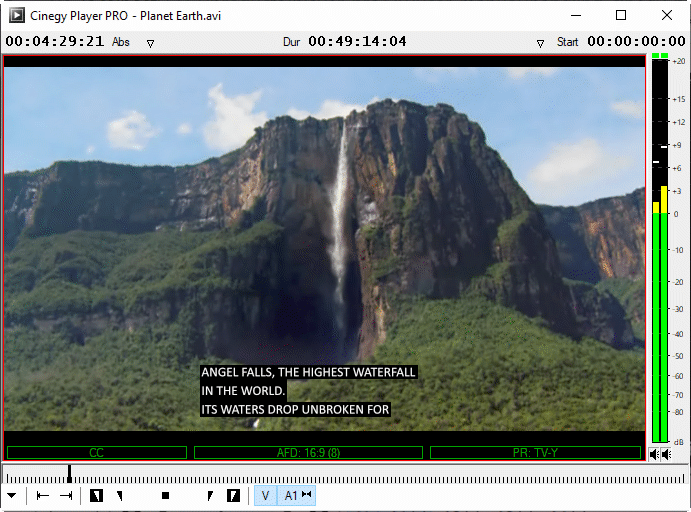The height and width of the screenshot is (512, 691).
Task: Click the timeline playhead marker
Action: 69,474
